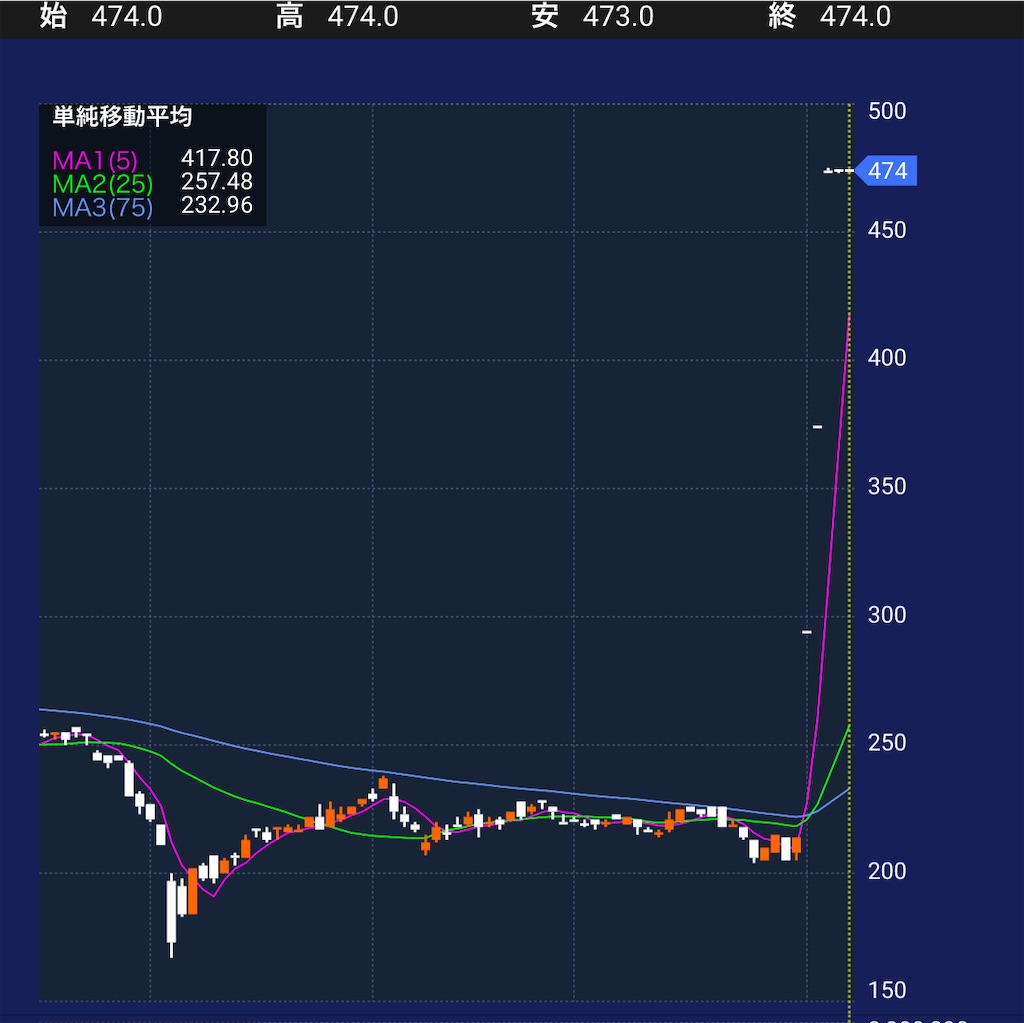Click the 350 price axis label
The image size is (1024, 1023).
[887, 487]
